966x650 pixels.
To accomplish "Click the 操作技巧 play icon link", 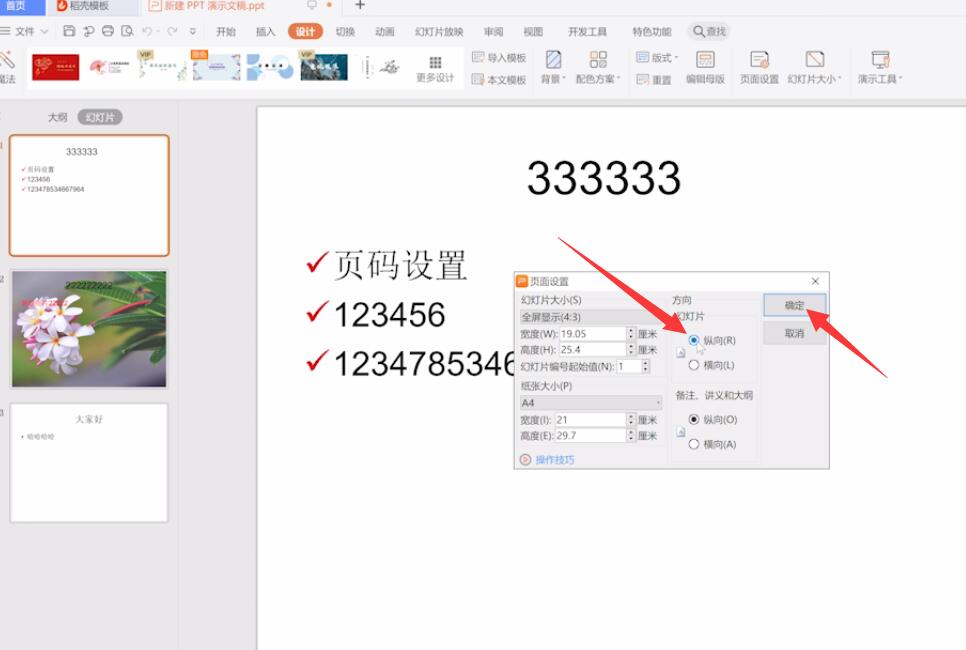I will (x=525, y=460).
